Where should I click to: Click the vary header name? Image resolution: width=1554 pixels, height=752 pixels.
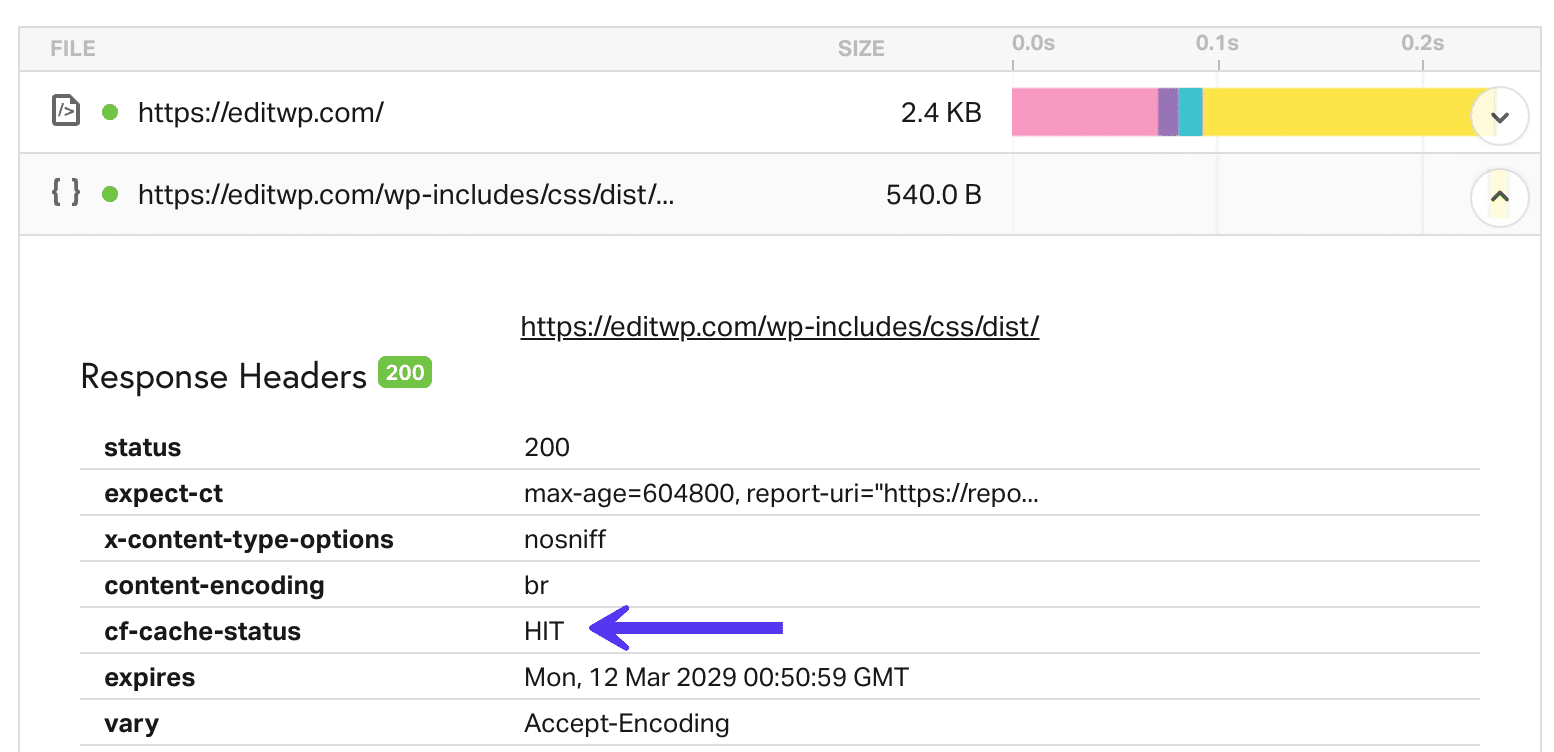pyautogui.click(x=131, y=724)
